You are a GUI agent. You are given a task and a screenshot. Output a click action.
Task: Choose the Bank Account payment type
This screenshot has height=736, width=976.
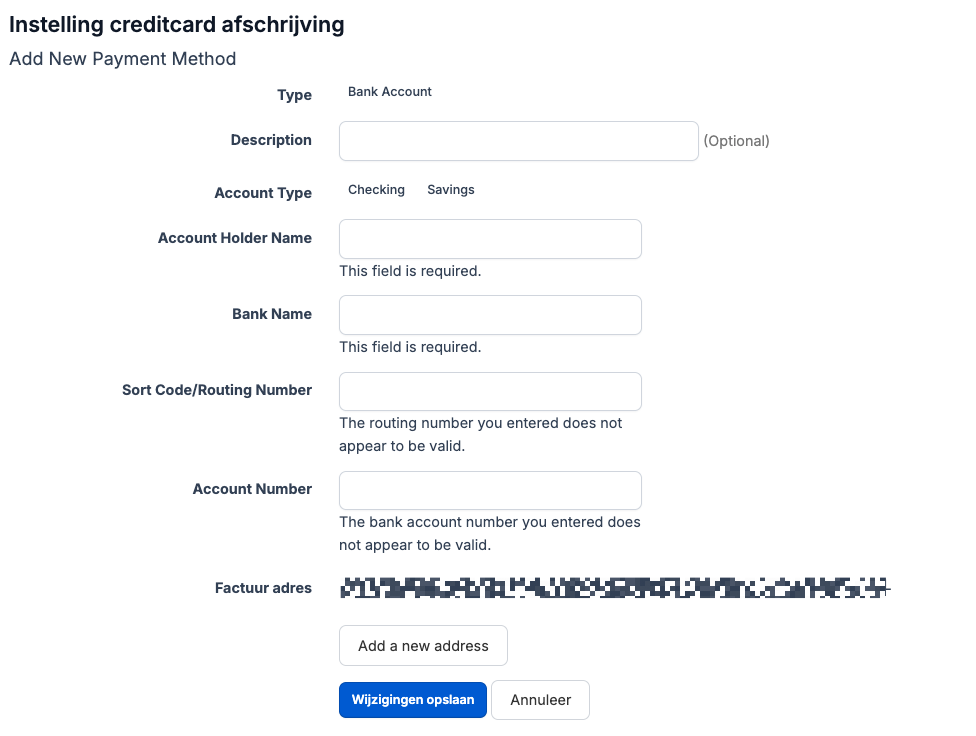[390, 92]
